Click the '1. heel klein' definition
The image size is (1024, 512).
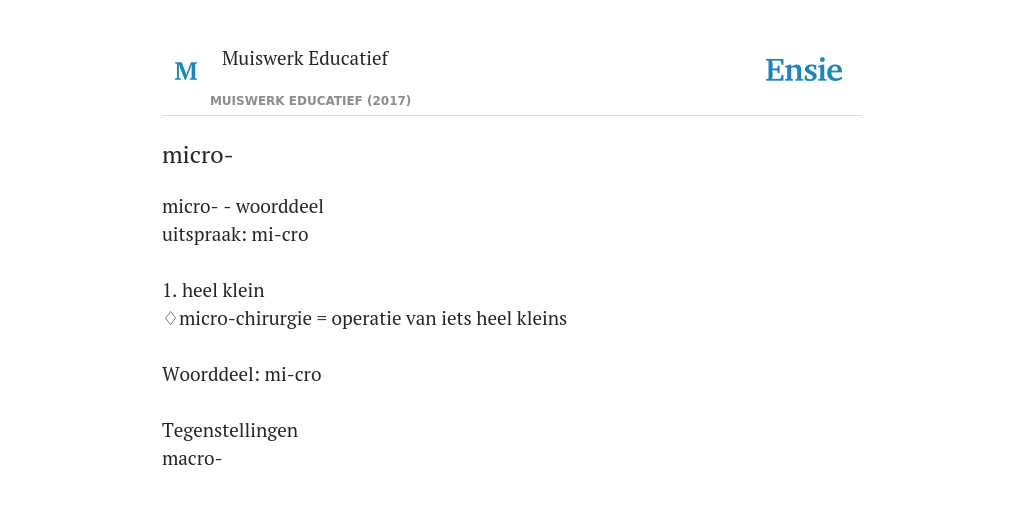(x=213, y=291)
